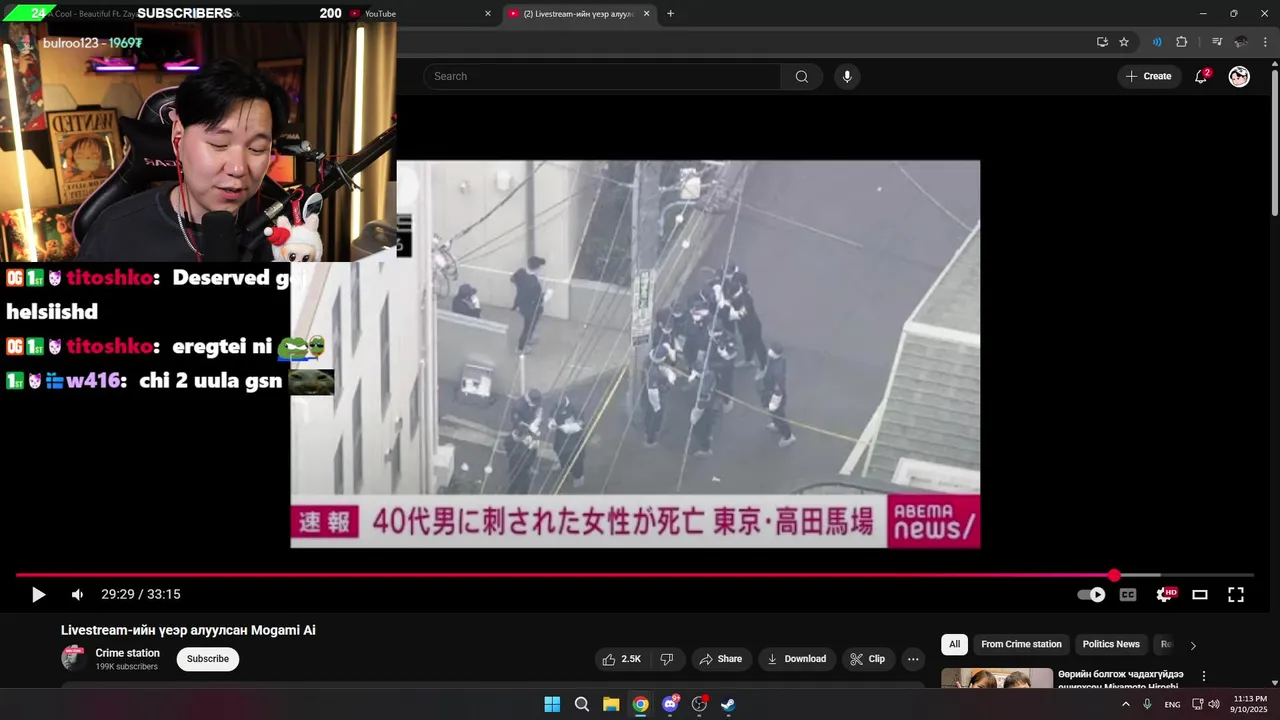Open Chrome extensions puzzle icon

click(1181, 42)
